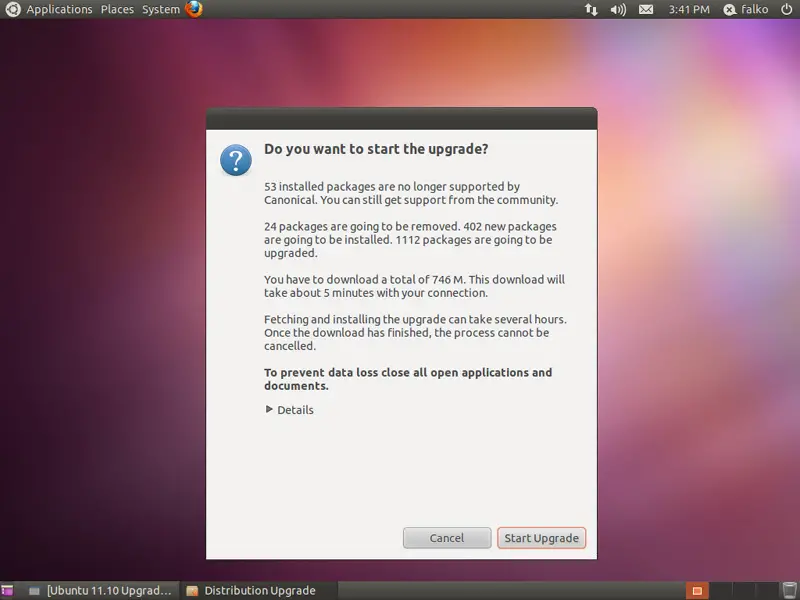This screenshot has width=800, height=600.
Task: Click the bold "To prevent data loss" warning
Action: coord(408,379)
